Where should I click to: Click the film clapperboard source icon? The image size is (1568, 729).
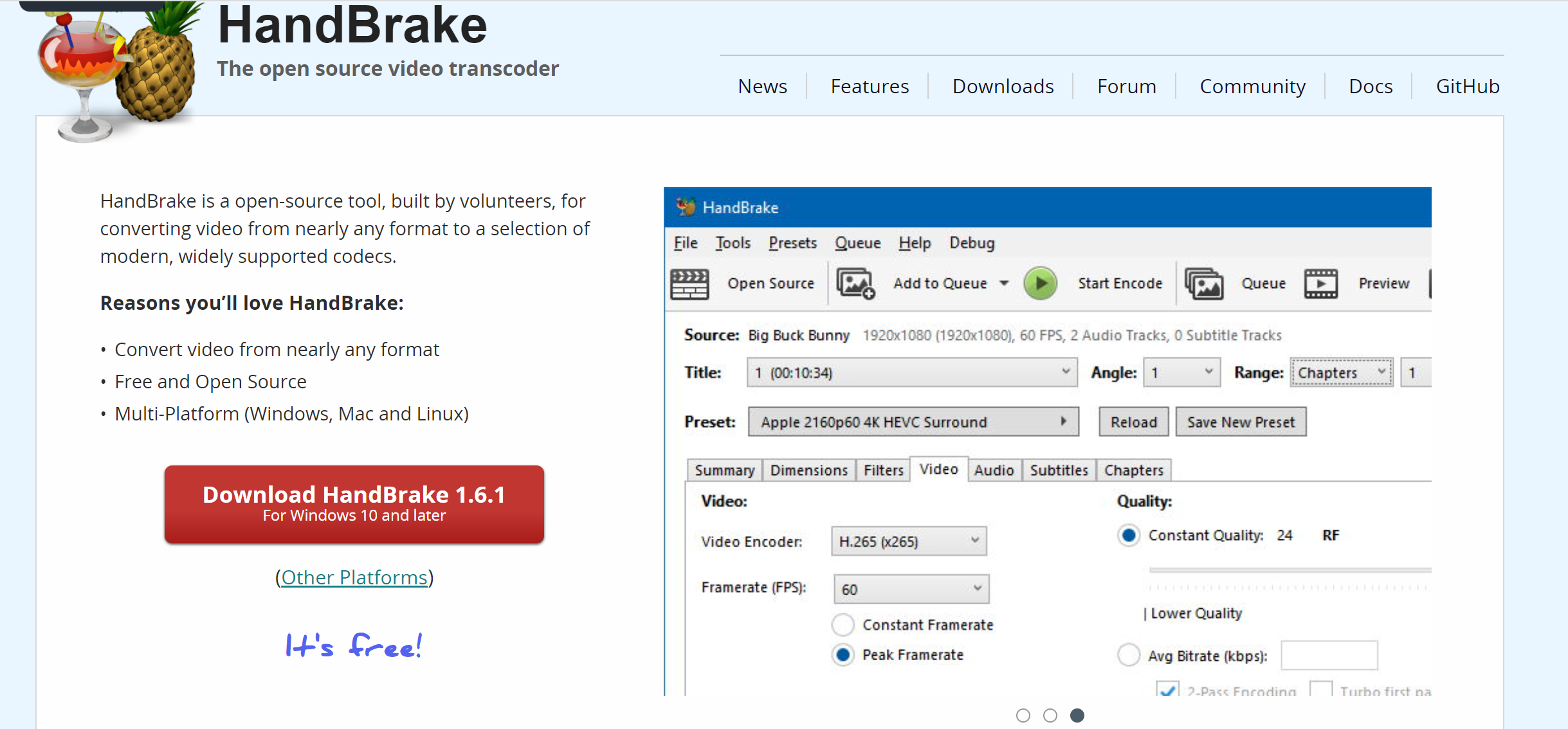(x=694, y=283)
